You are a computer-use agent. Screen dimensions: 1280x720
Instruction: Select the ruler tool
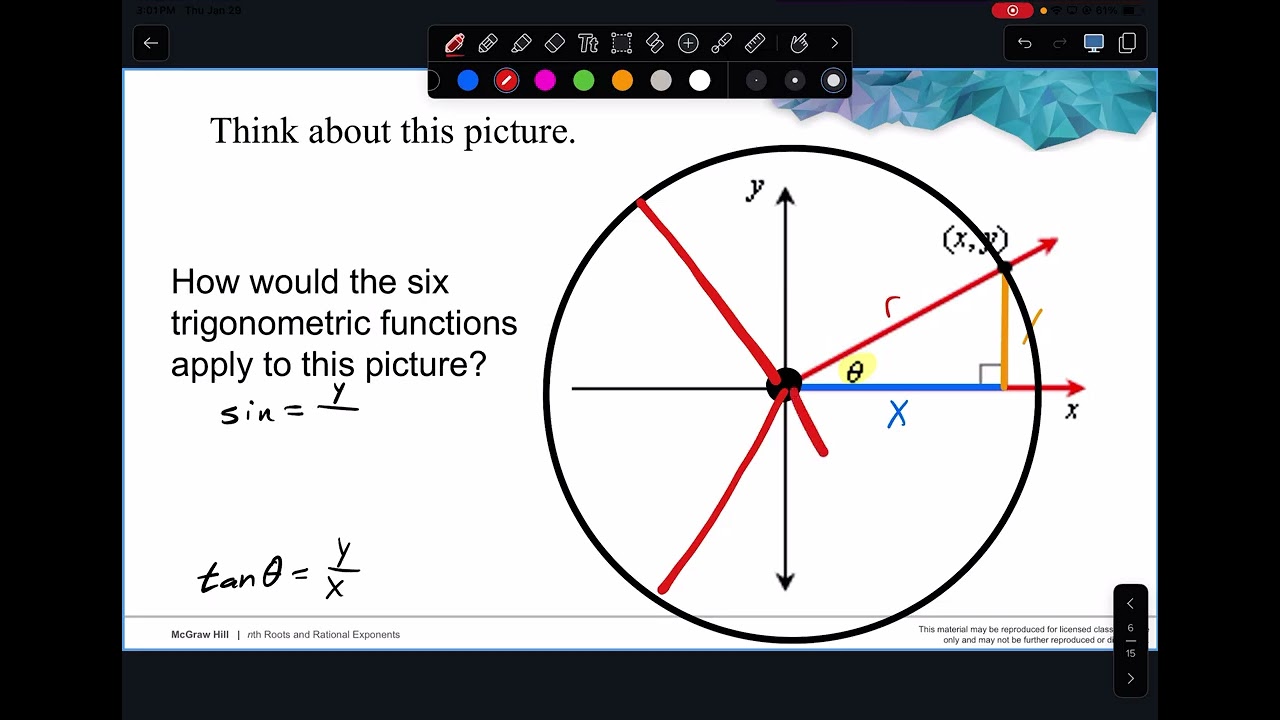point(755,43)
